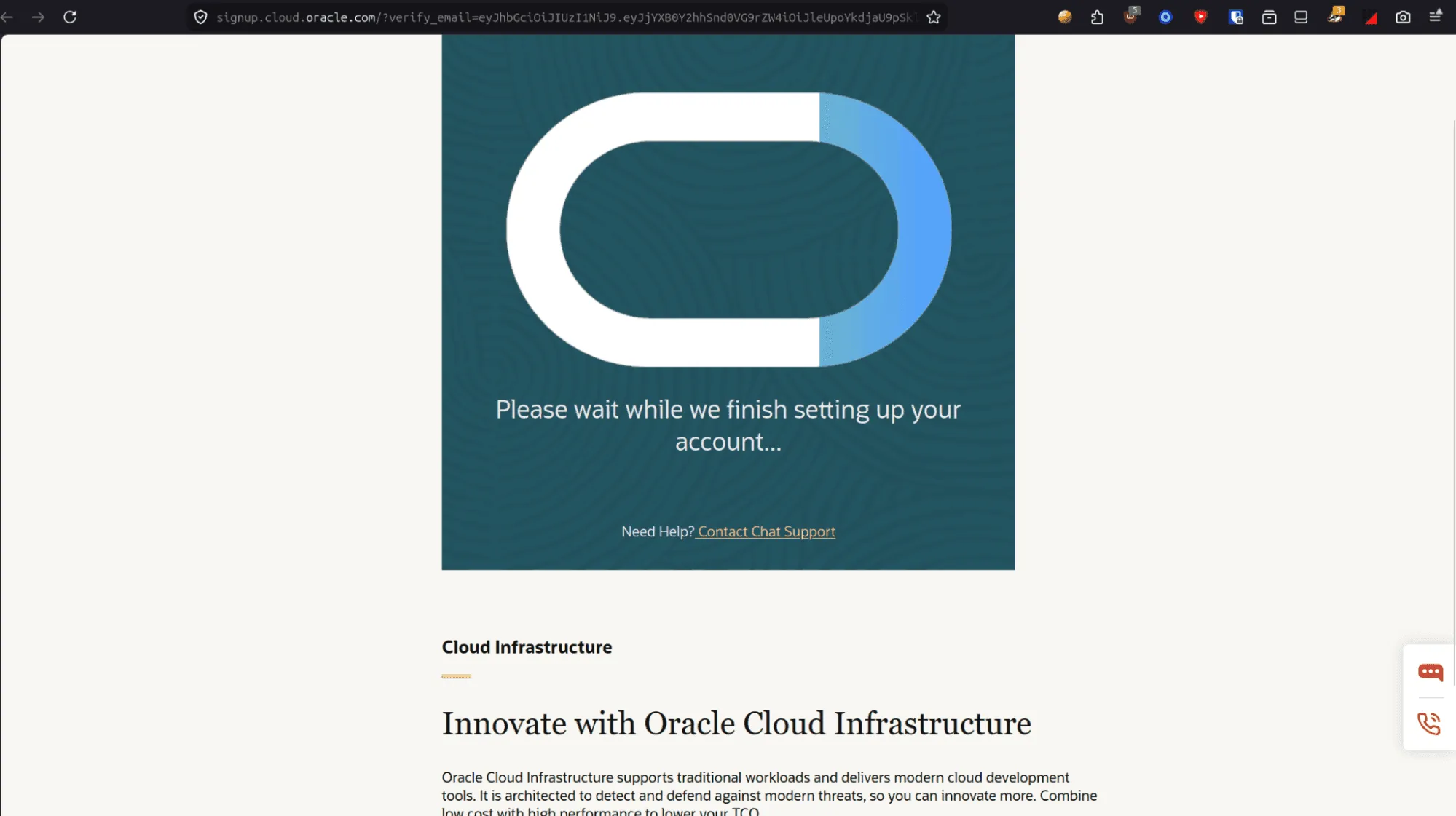Image resolution: width=1456 pixels, height=816 pixels.
Task: Bookmark this page with the star
Action: [934, 17]
